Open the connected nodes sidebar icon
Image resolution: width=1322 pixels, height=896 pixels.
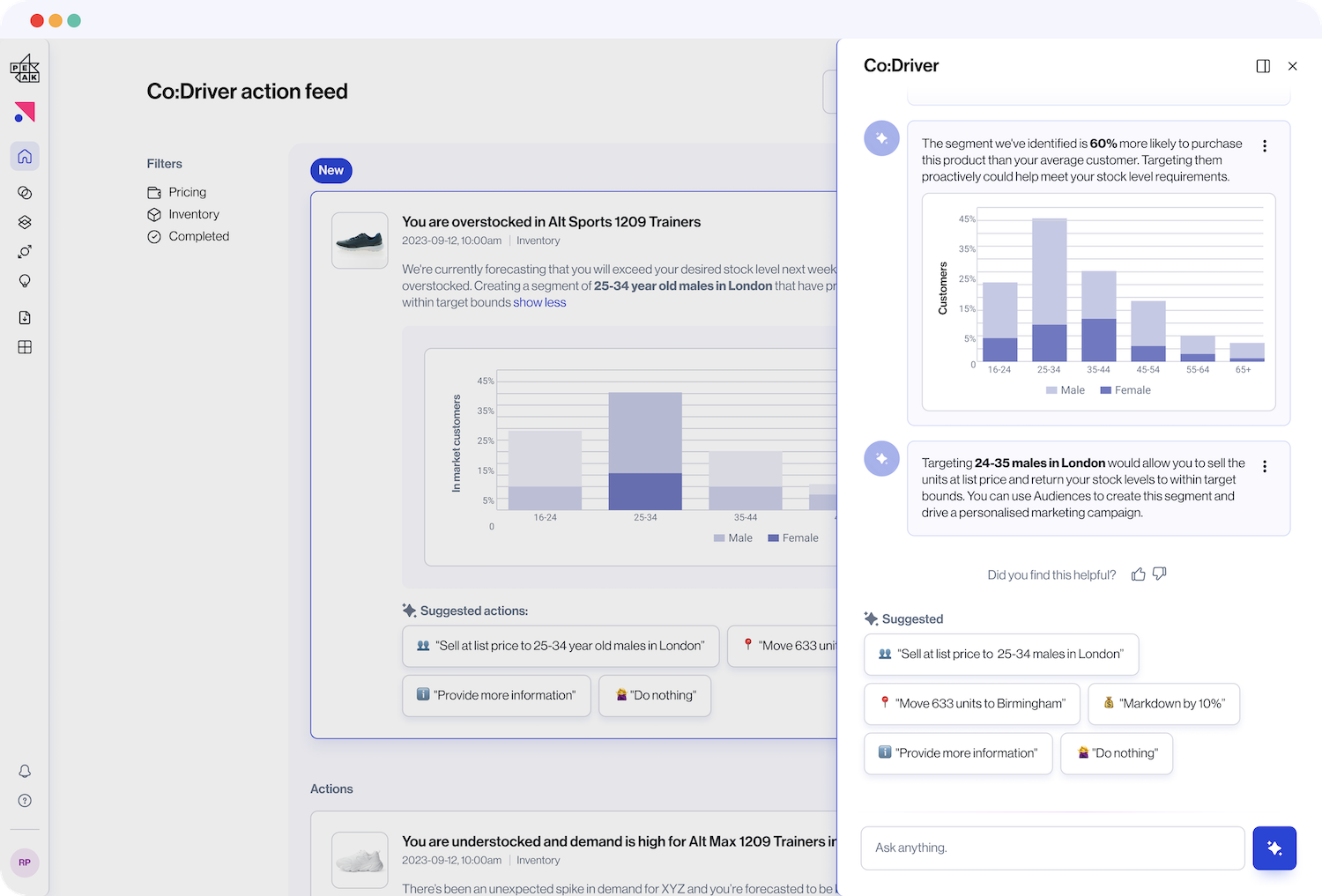pos(25,251)
